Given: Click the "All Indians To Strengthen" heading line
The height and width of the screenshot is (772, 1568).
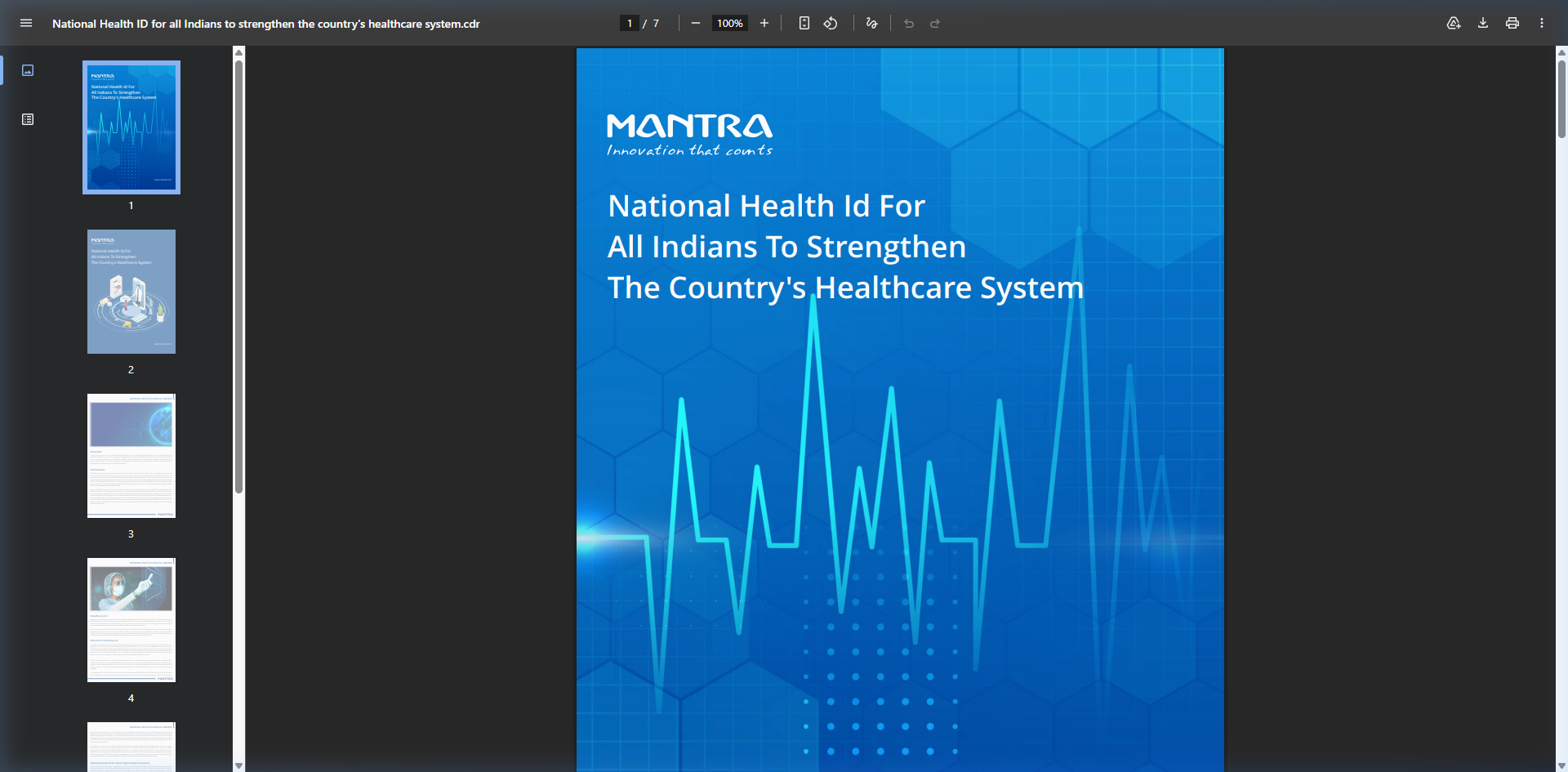Looking at the screenshot, I should [787, 247].
